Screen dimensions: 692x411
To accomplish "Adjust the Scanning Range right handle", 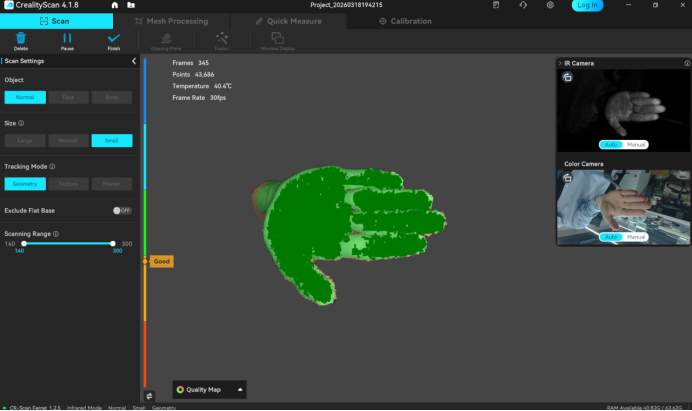I will click(x=112, y=243).
